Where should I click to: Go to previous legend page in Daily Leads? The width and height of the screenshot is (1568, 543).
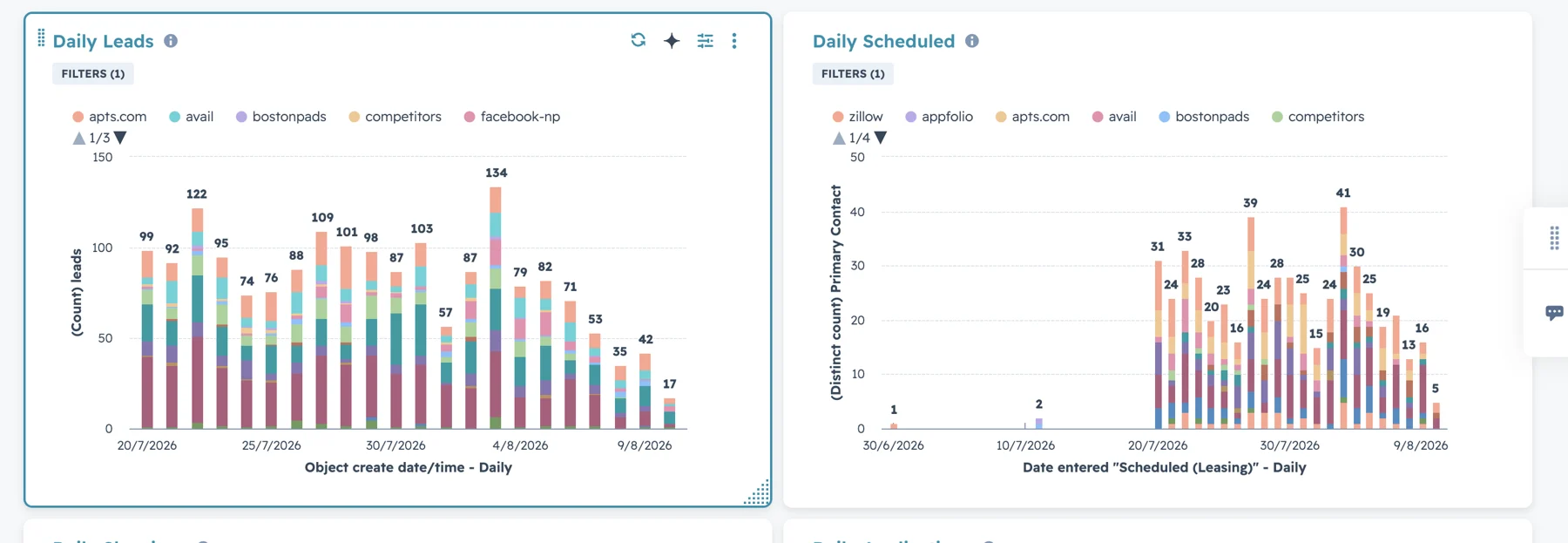point(79,138)
